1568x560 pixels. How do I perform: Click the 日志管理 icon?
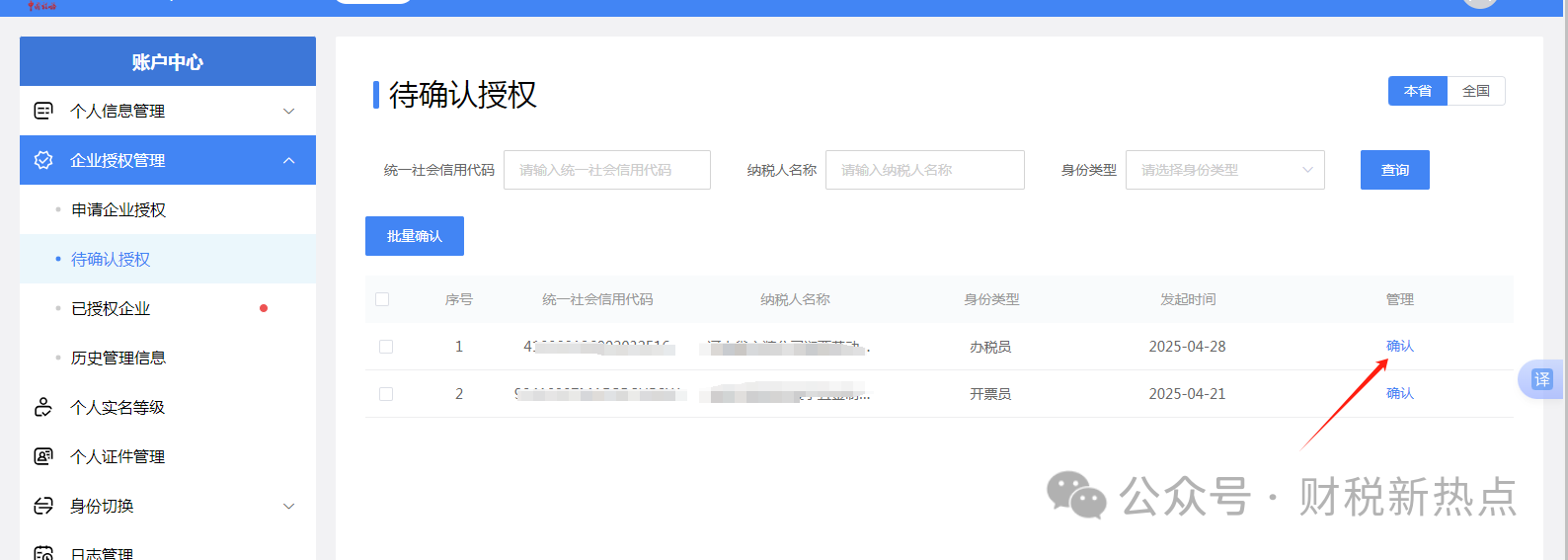coord(43,553)
